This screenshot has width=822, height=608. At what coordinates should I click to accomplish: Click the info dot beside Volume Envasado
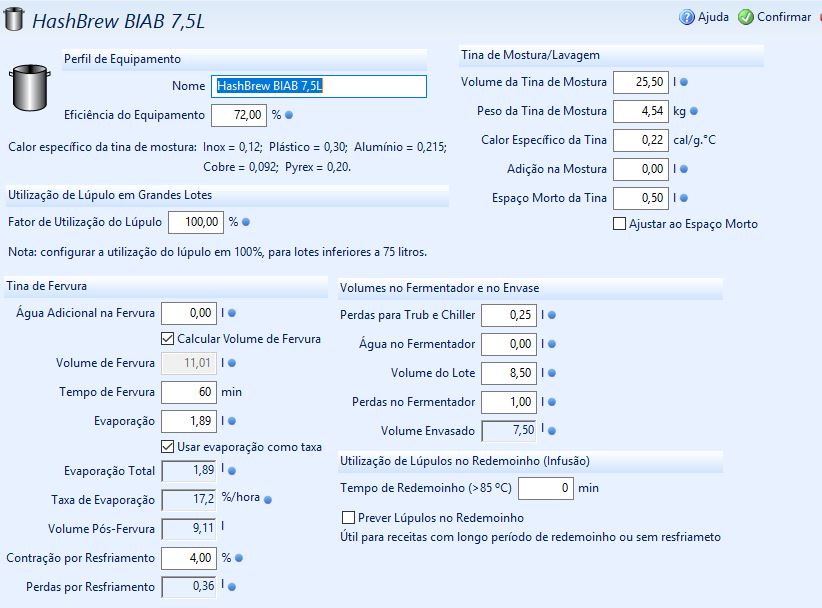(x=552, y=431)
